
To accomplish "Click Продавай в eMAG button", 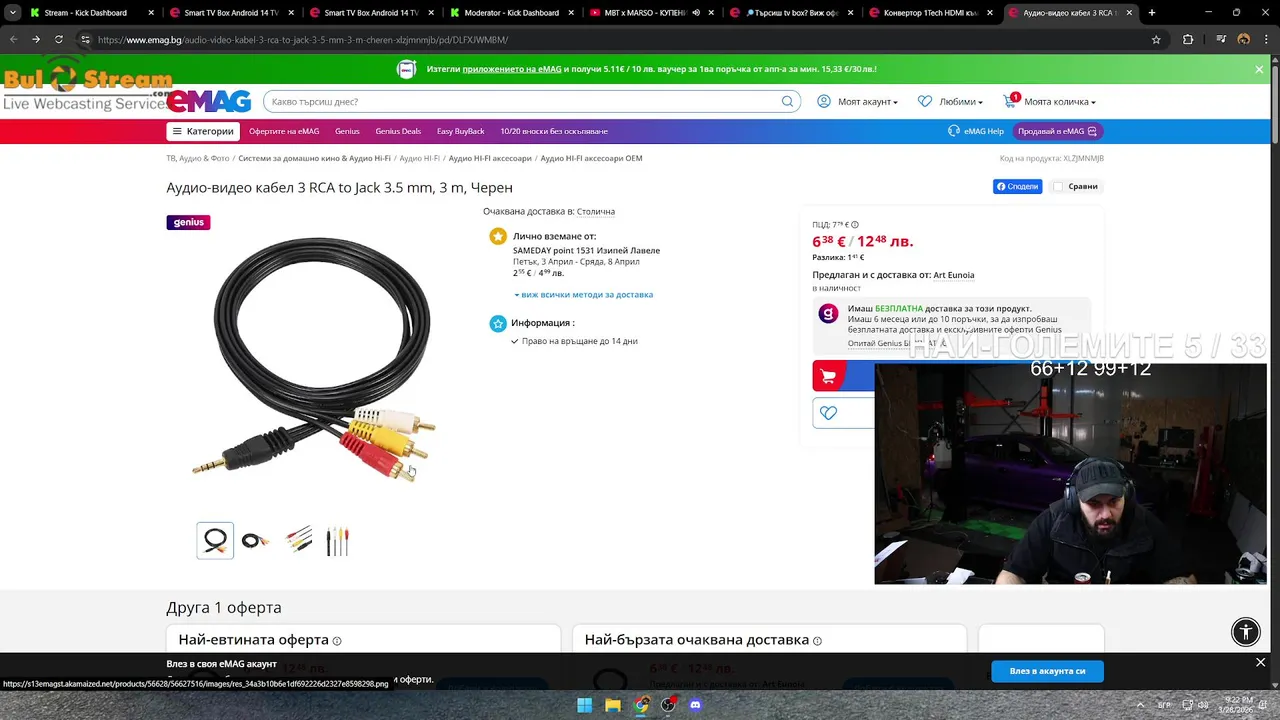I will tap(1058, 131).
